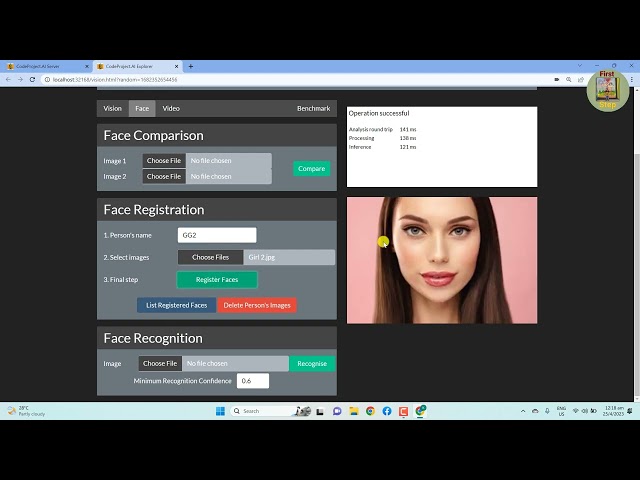Close the CodeProject.AI Server tab
The image size is (640, 480).
tap(87, 66)
